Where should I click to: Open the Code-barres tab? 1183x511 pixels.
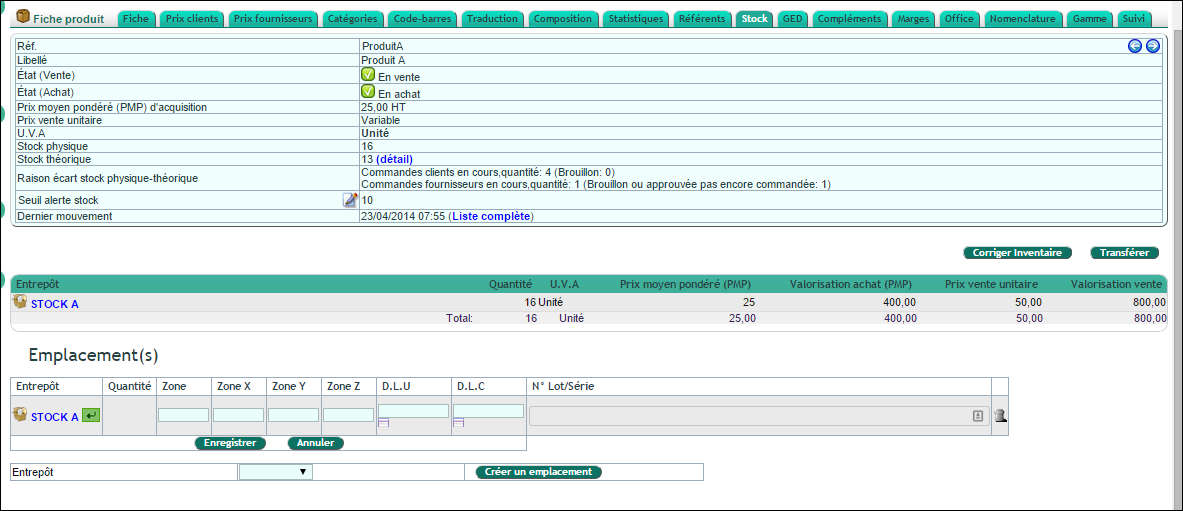click(x=423, y=18)
